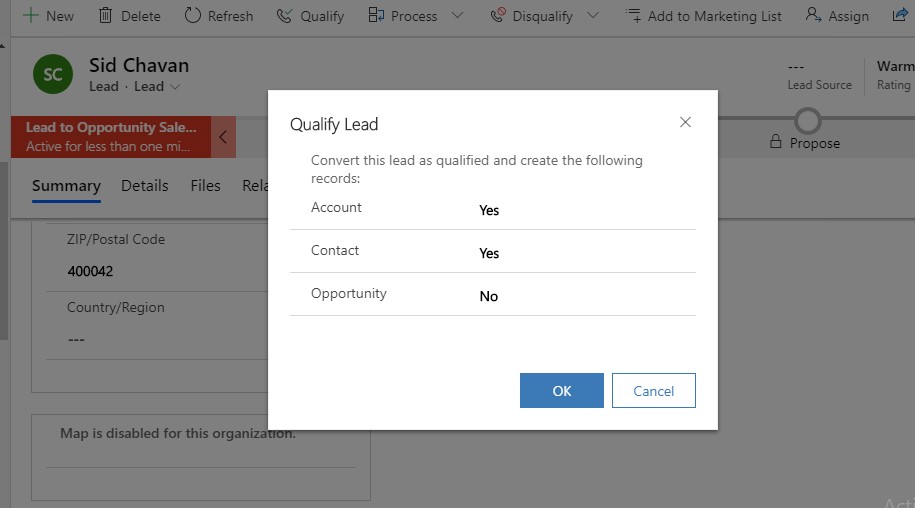Click the Delete toolbar command label
The image size is (915, 508).
(x=141, y=16)
